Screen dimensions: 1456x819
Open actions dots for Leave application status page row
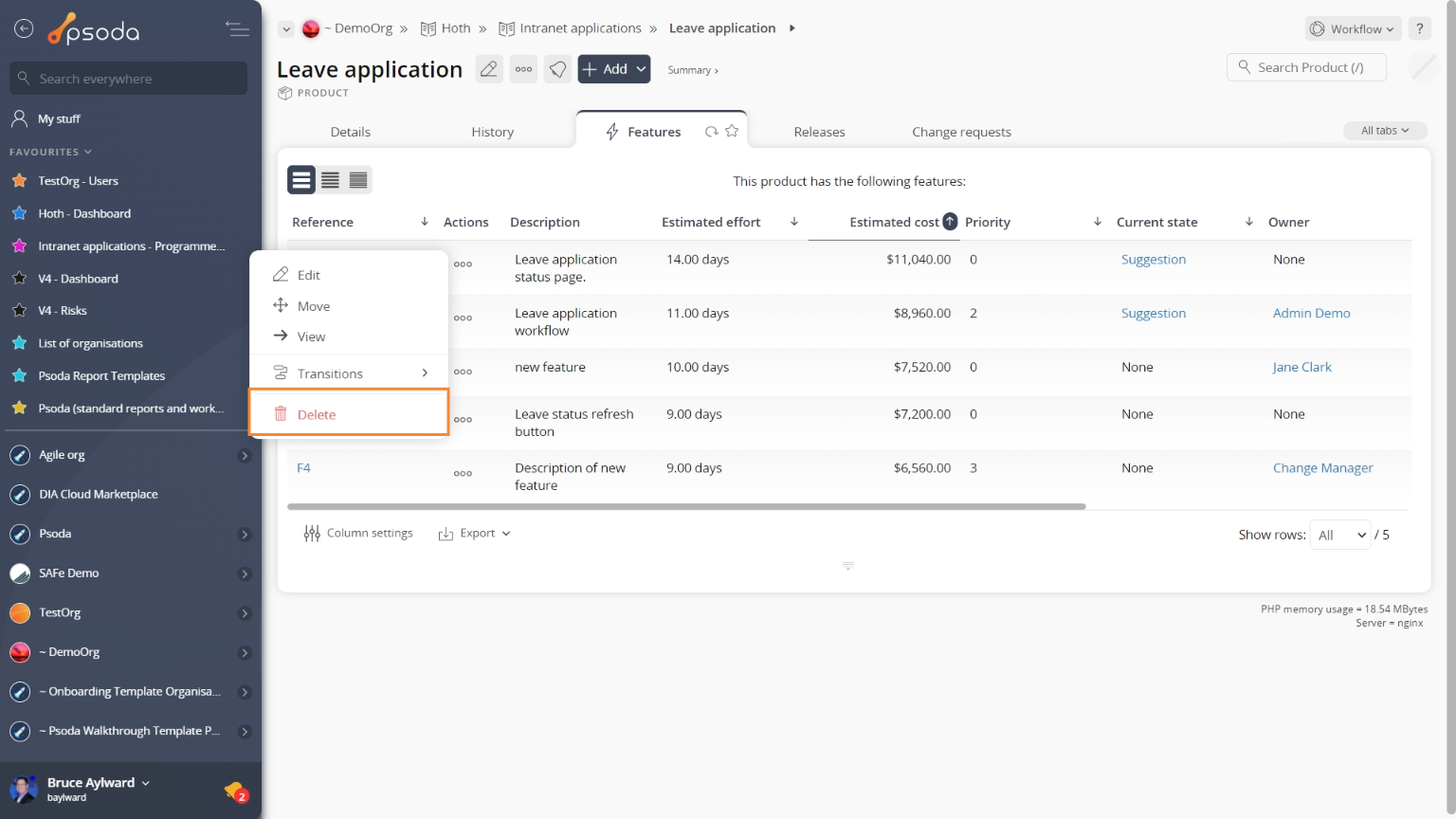[x=463, y=264]
